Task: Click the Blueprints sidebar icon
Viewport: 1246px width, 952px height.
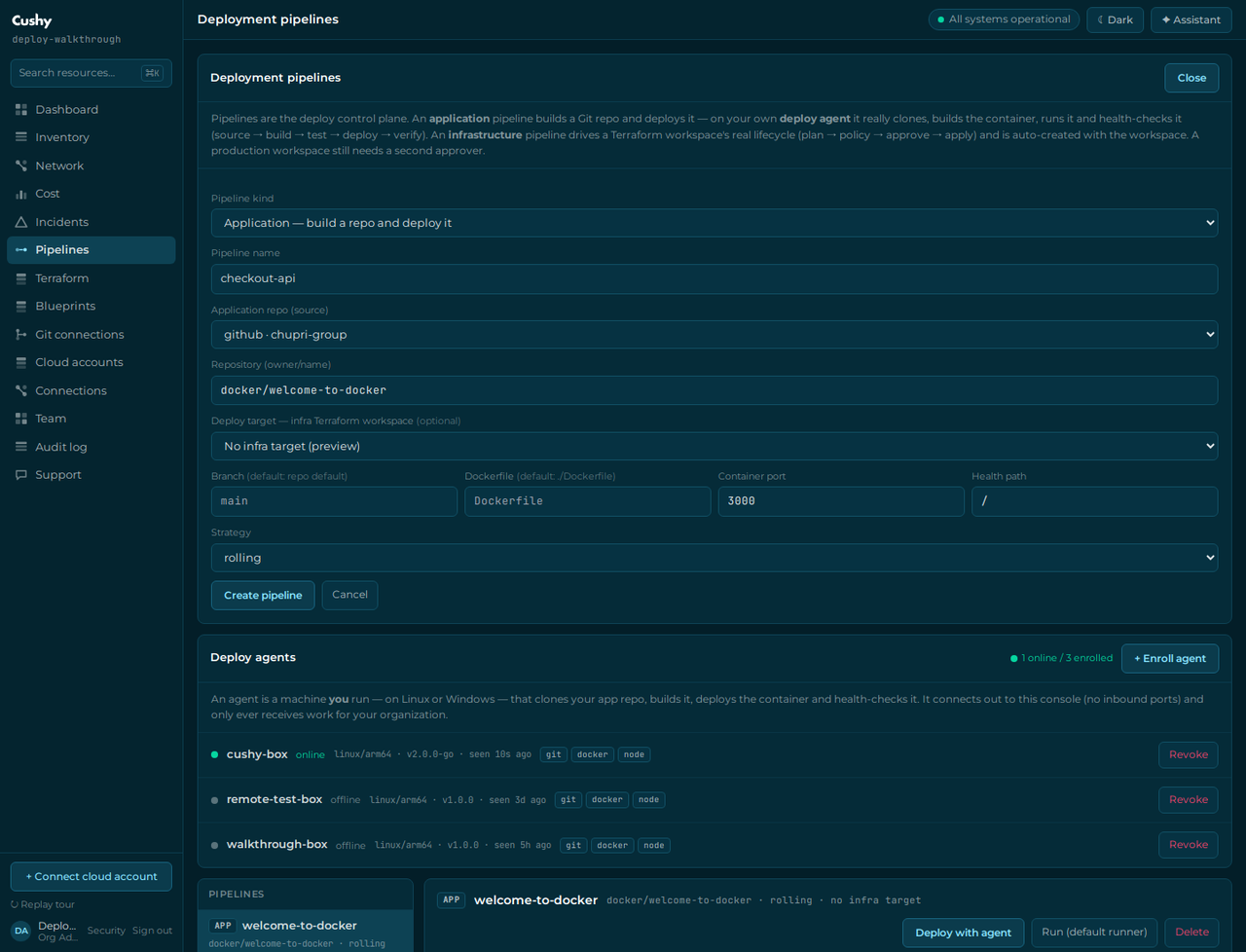Action: (x=21, y=306)
